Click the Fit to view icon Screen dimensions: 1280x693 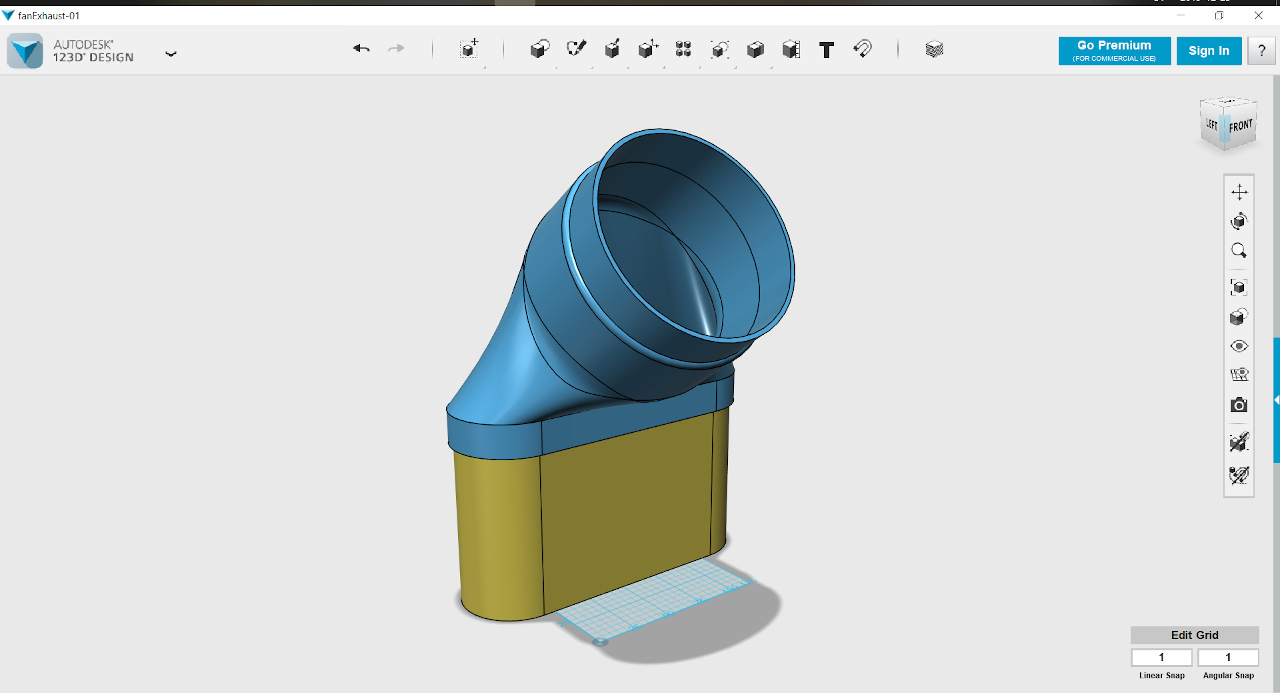tap(1239, 287)
